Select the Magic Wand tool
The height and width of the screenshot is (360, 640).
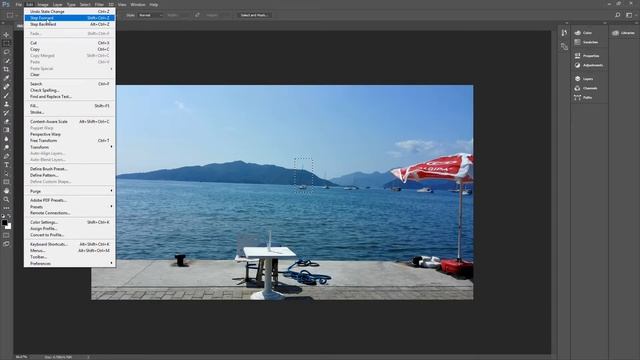pos(6,61)
